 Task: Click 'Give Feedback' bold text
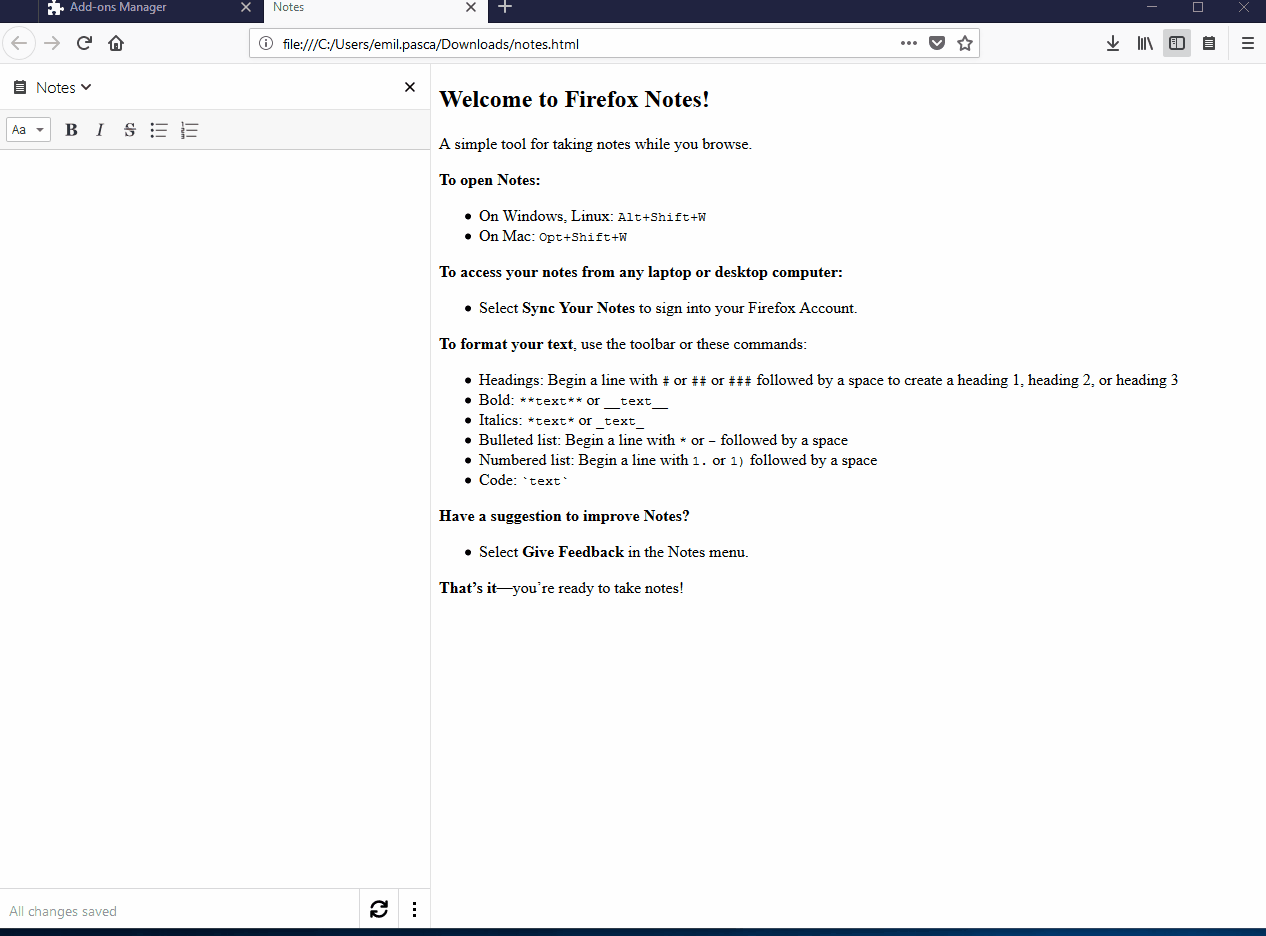[573, 552]
